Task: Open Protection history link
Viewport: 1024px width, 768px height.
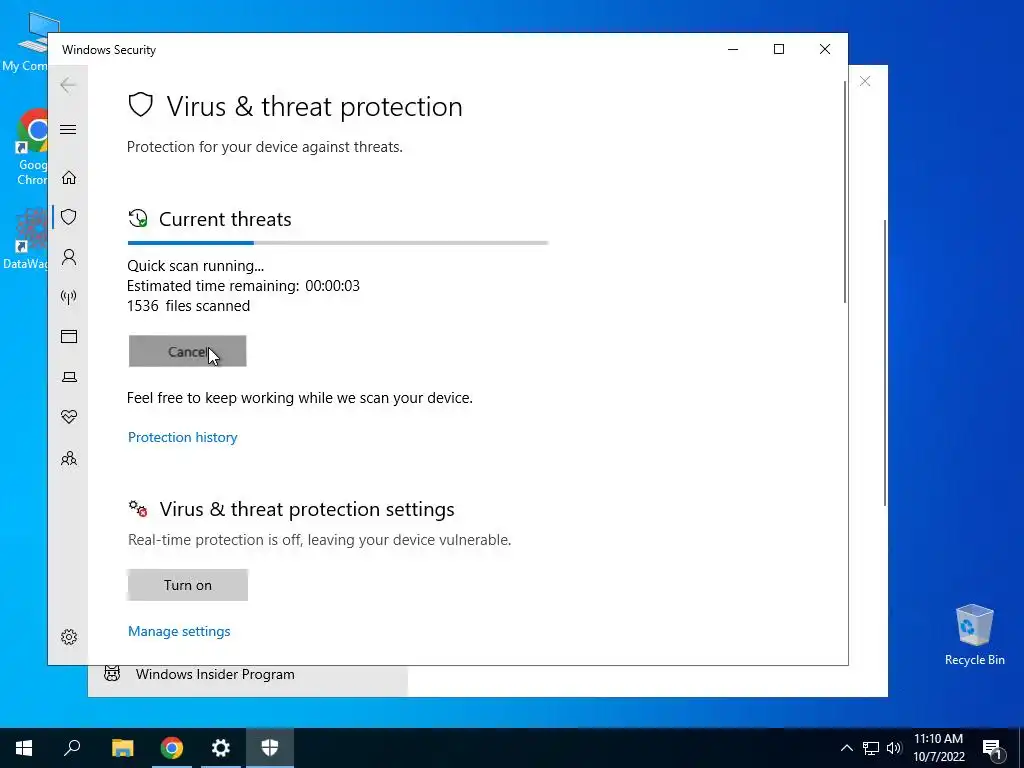Action: pyautogui.click(x=182, y=437)
